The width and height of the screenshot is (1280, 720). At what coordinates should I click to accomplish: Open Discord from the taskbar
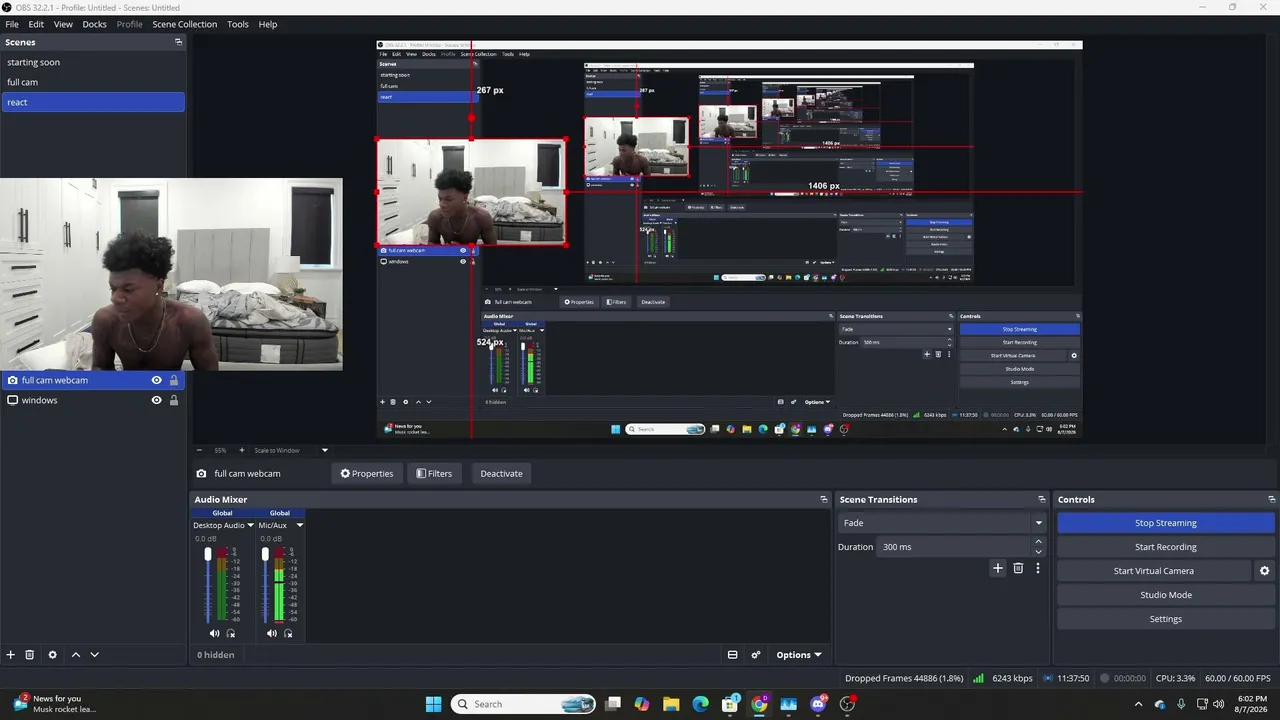click(x=818, y=704)
